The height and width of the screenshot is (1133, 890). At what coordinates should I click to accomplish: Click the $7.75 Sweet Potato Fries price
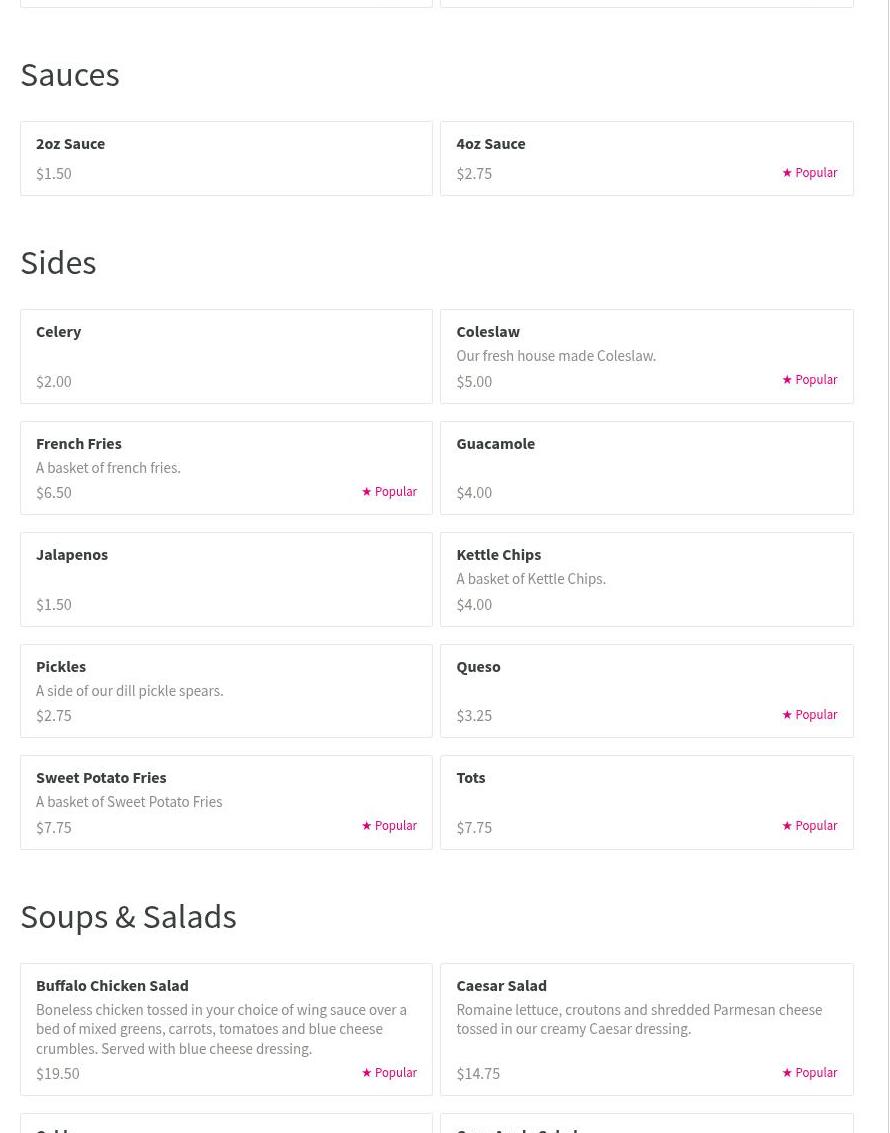click(x=54, y=827)
